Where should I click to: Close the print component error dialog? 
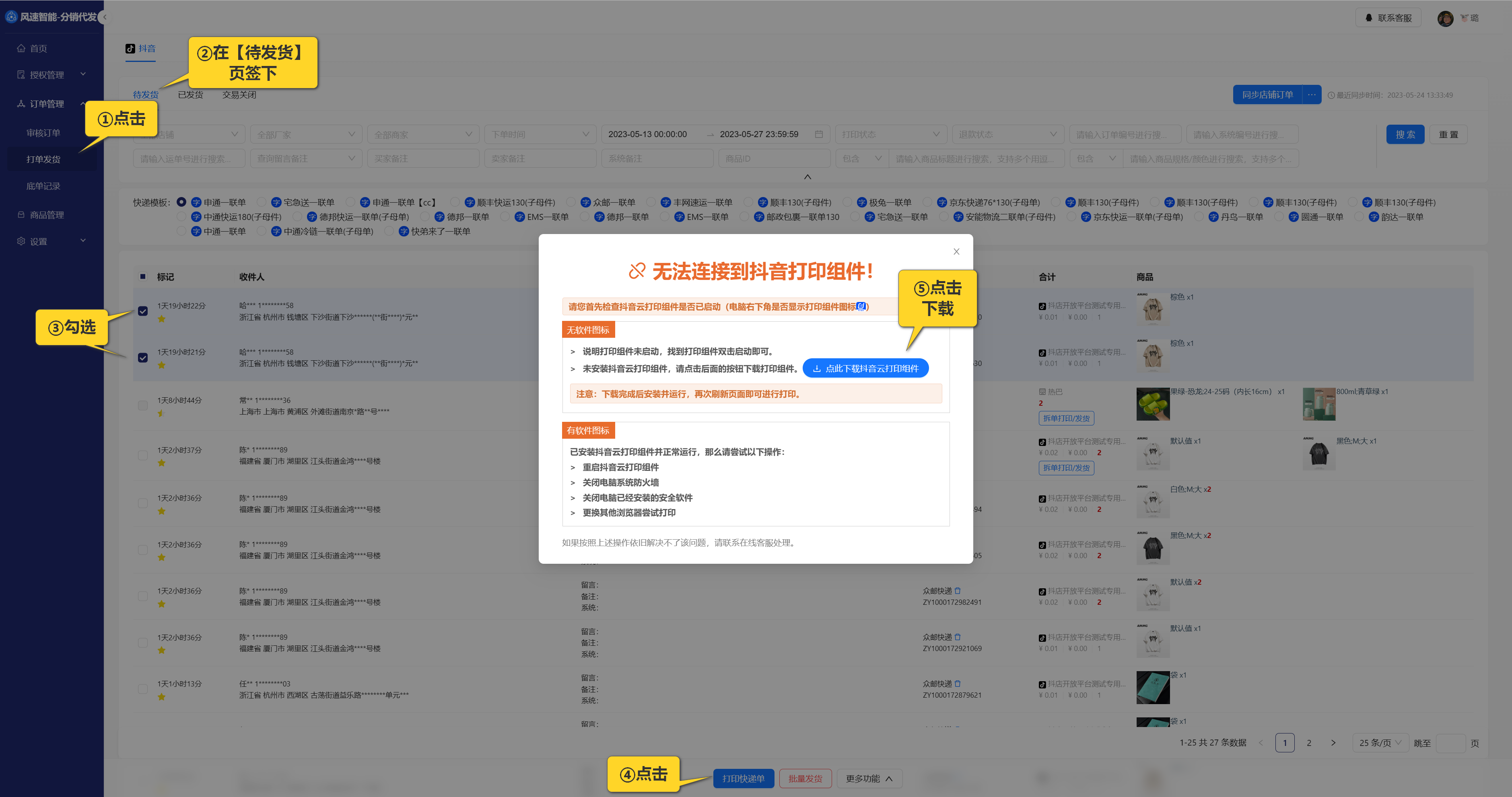tap(956, 252)
